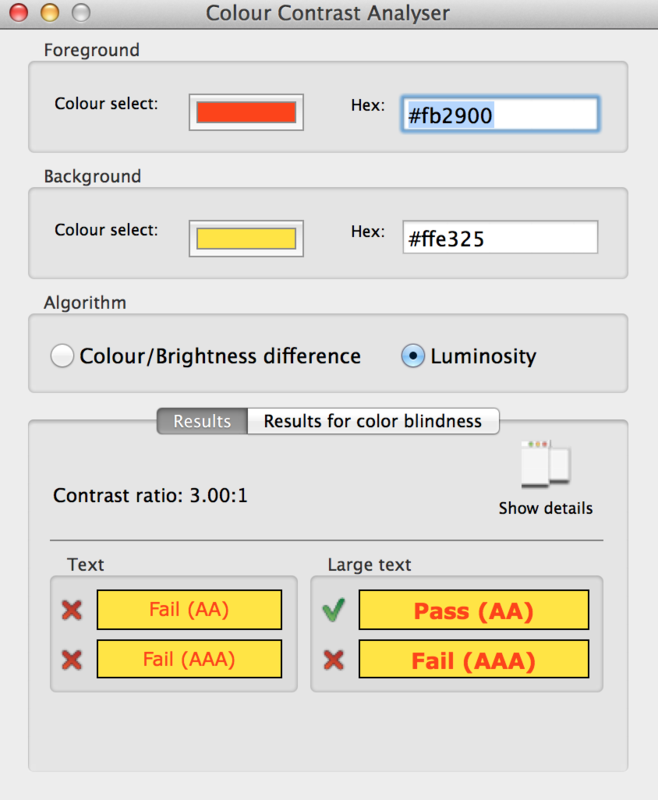Click the Large text Fail (AAA) sample

pos(474,659)
